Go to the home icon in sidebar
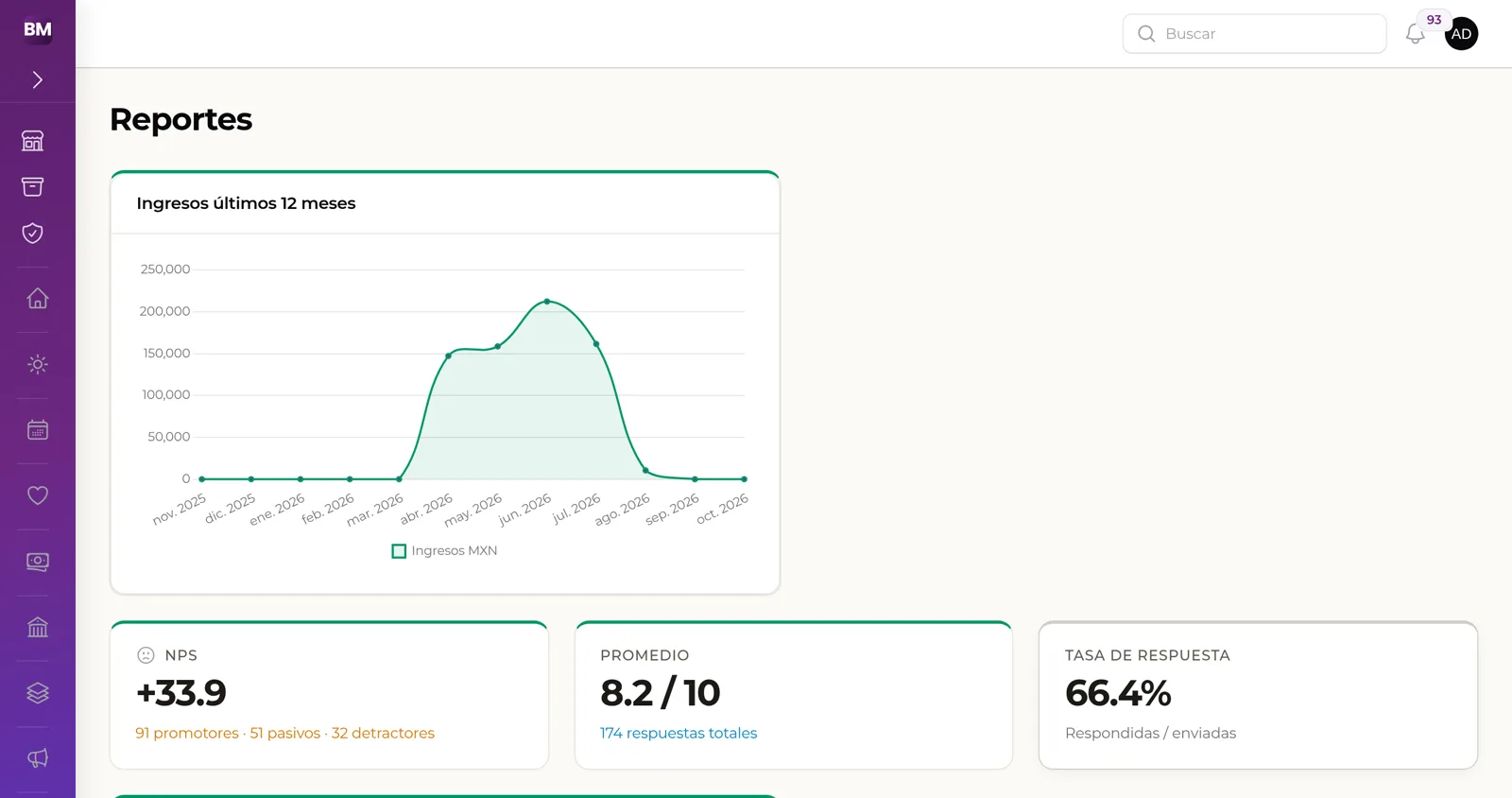Viewport: 1512px width, 798px height. point(38,299)
